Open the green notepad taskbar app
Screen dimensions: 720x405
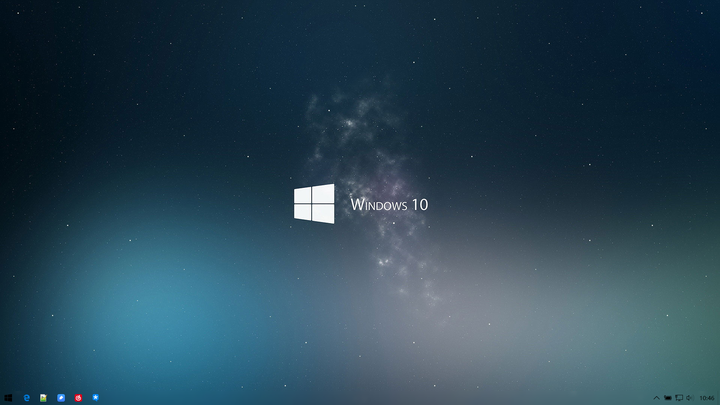click(x=43, y=398)
